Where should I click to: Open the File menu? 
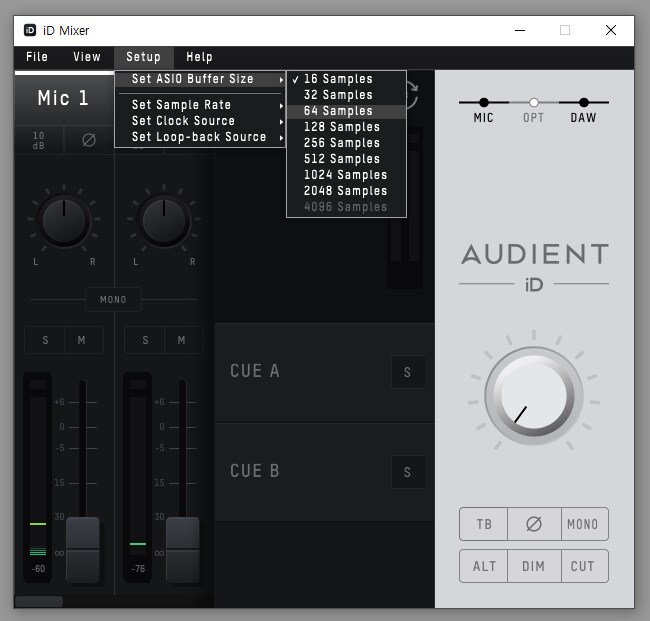pos(36,57)
